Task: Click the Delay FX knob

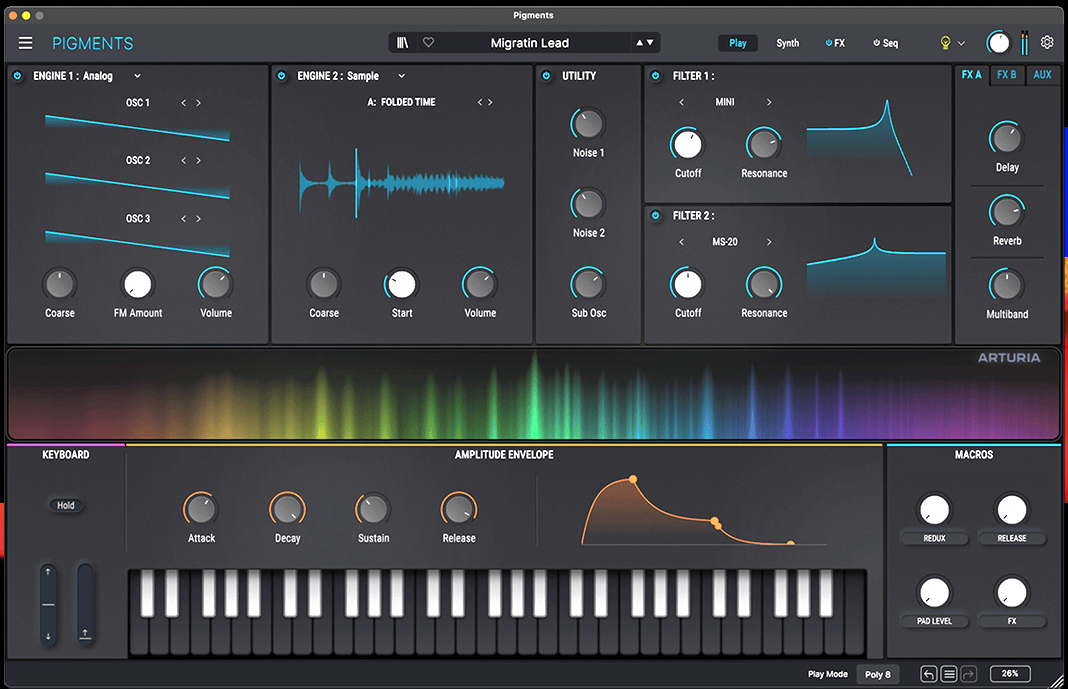Action: click(1007, 139)
